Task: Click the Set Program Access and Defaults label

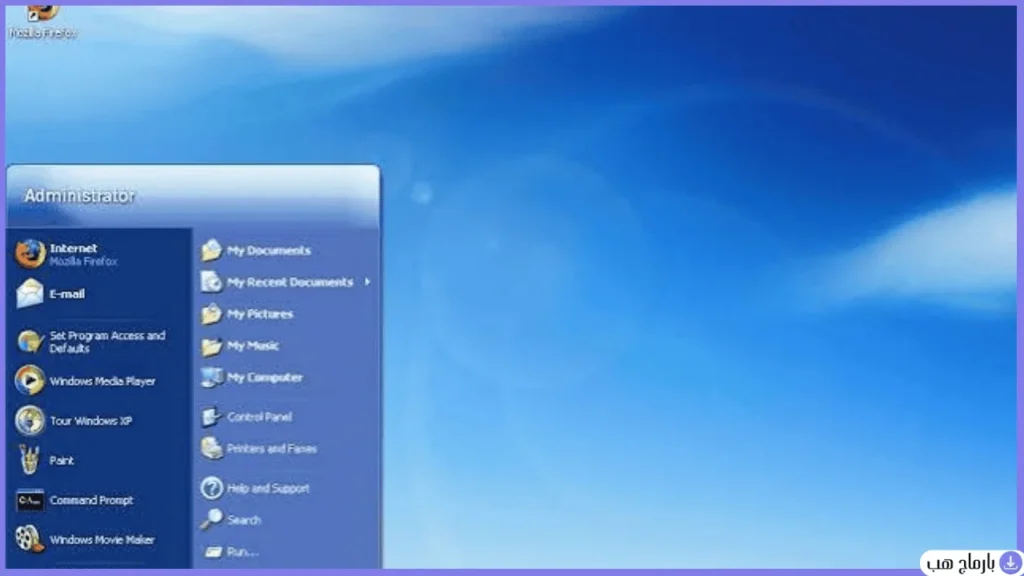Action: pos(107,342)
